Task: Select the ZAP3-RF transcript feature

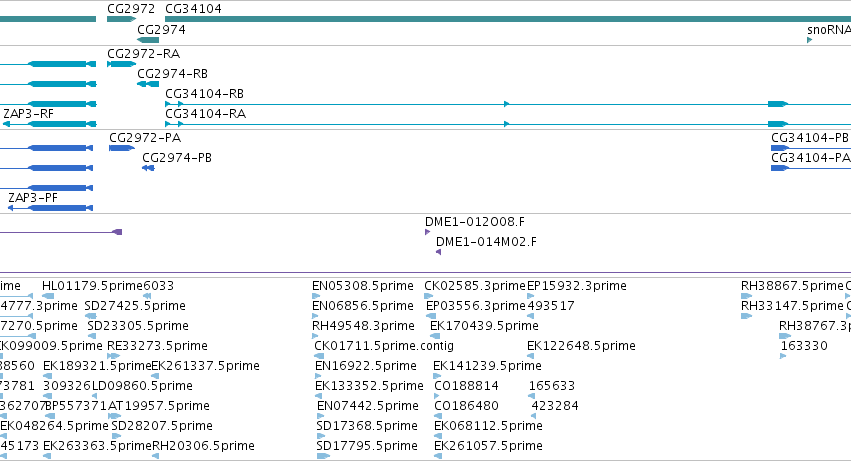Action: (x=49, y=124)
